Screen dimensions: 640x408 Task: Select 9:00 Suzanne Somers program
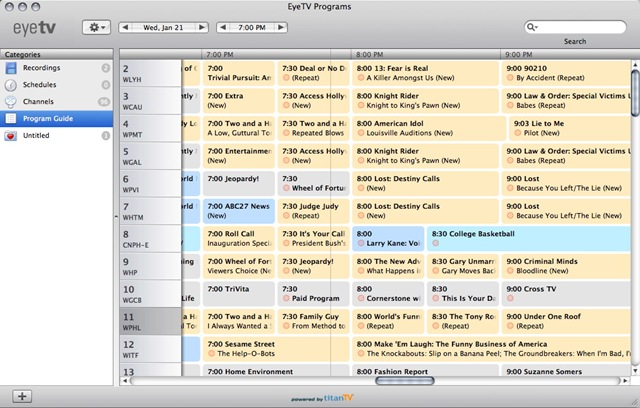tap(567, 370)
